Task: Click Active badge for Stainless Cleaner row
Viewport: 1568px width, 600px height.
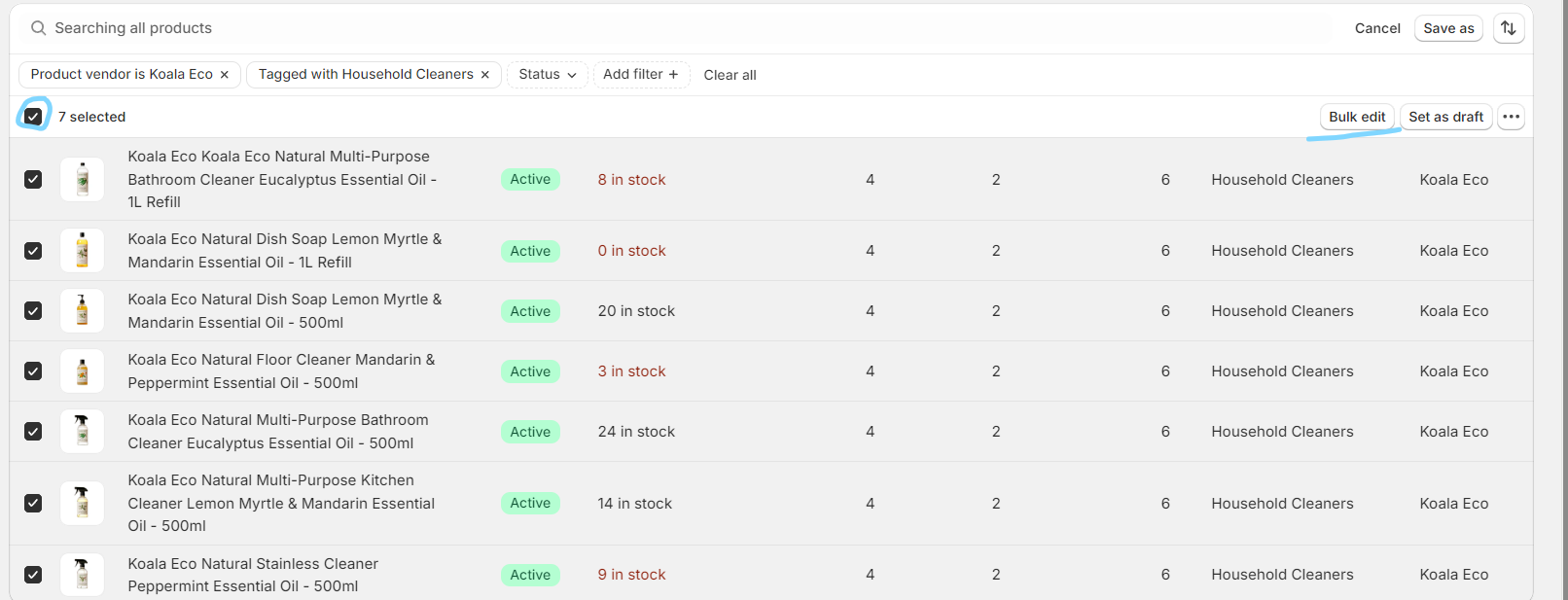Action: tap(530, 575)
